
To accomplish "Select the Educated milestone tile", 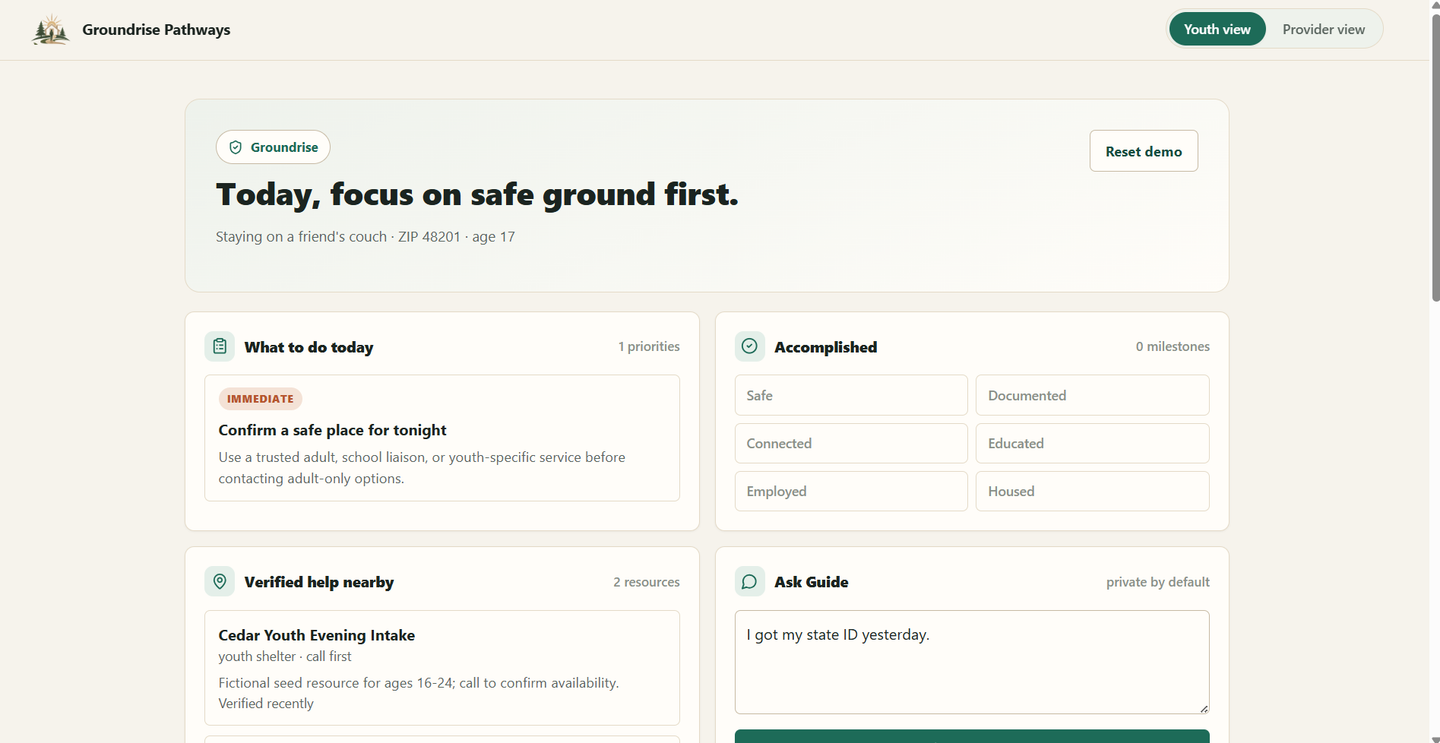I will point(1092,443).
